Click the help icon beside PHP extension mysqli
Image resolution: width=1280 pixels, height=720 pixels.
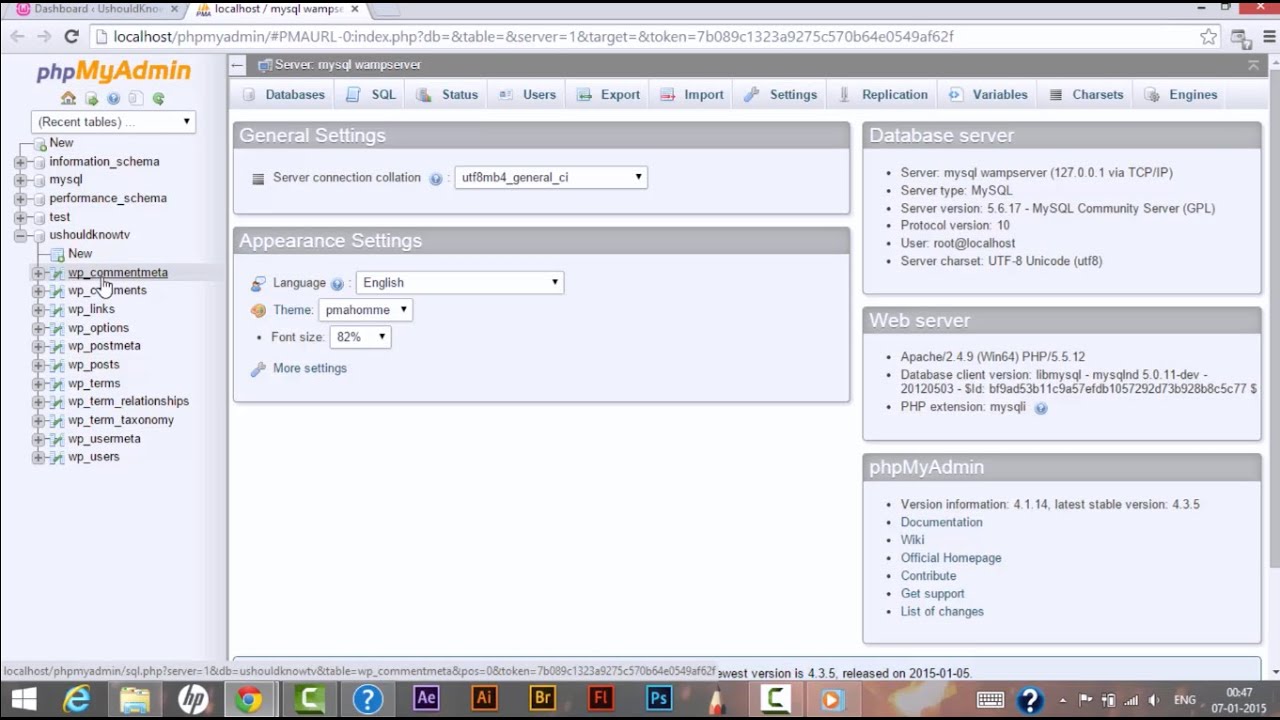click(x=1041, y=408)
